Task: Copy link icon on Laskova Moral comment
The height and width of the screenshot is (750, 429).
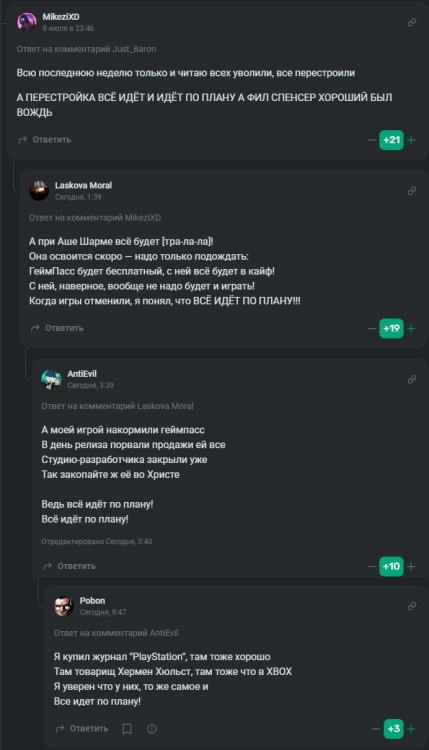Action: click(411, 191)
